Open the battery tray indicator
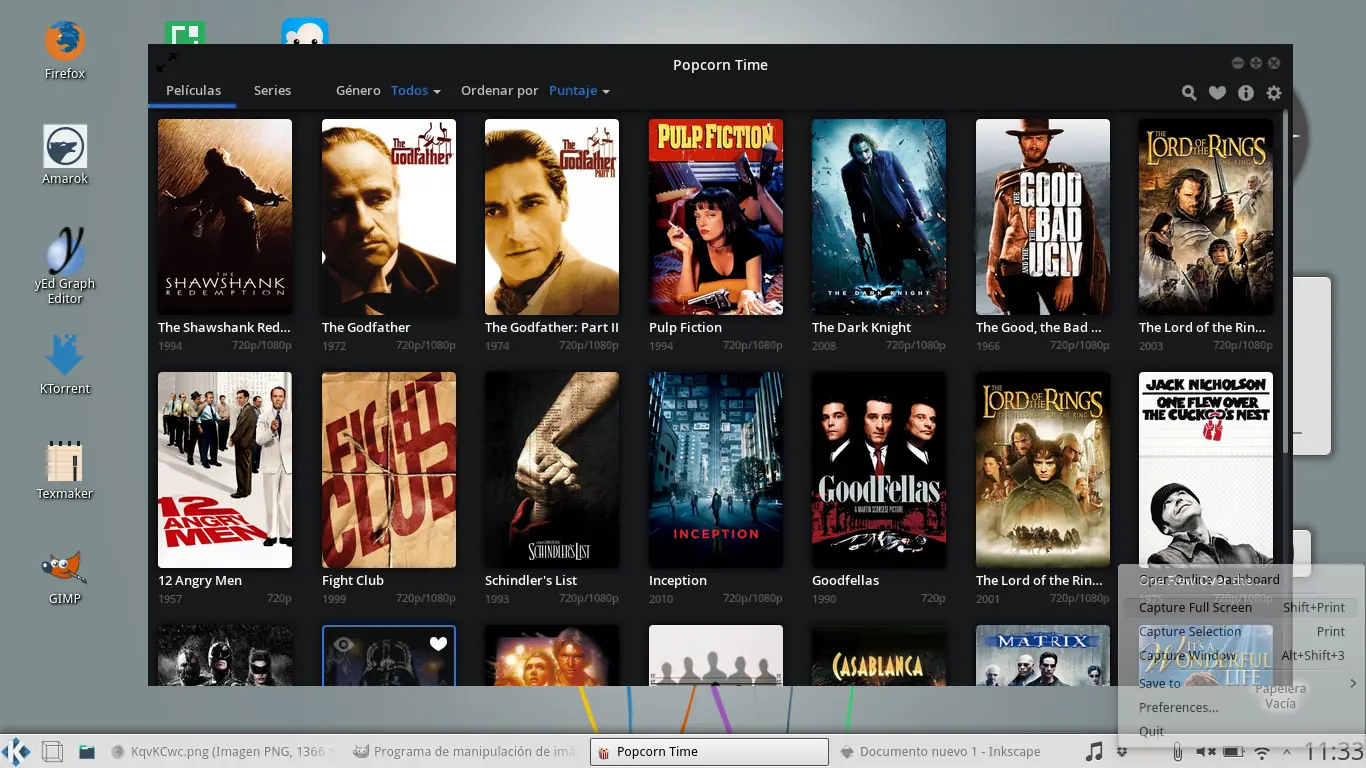This screenshot has height=768, width=1366. point(1234,751)
